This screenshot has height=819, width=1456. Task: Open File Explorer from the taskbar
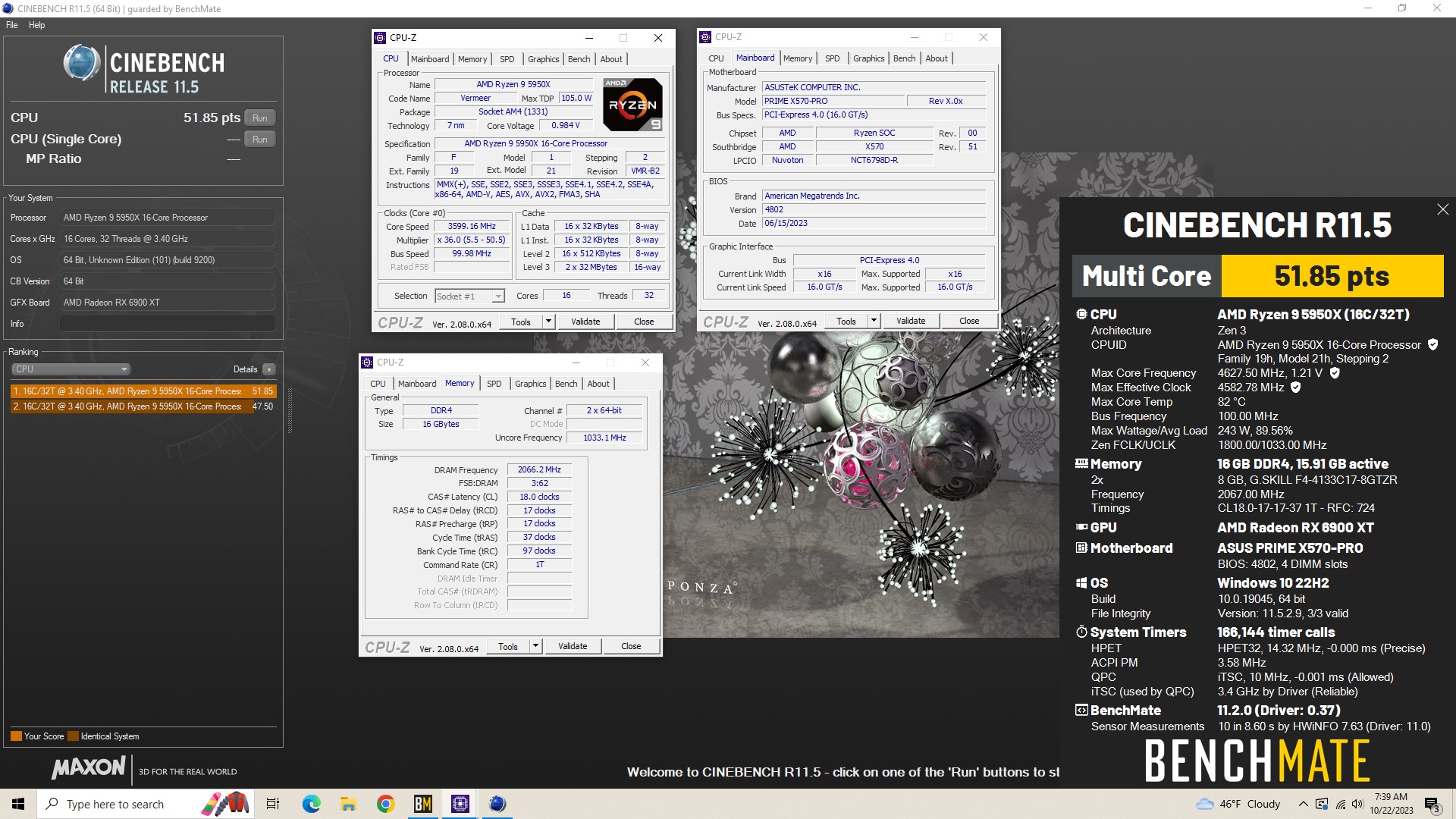[348, 804]
